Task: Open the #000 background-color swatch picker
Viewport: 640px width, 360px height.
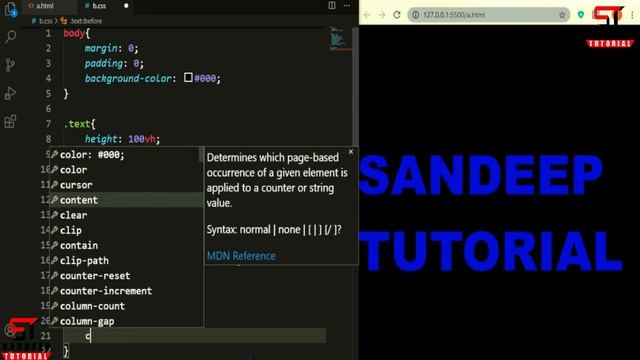Action: (x=188, y=77)
